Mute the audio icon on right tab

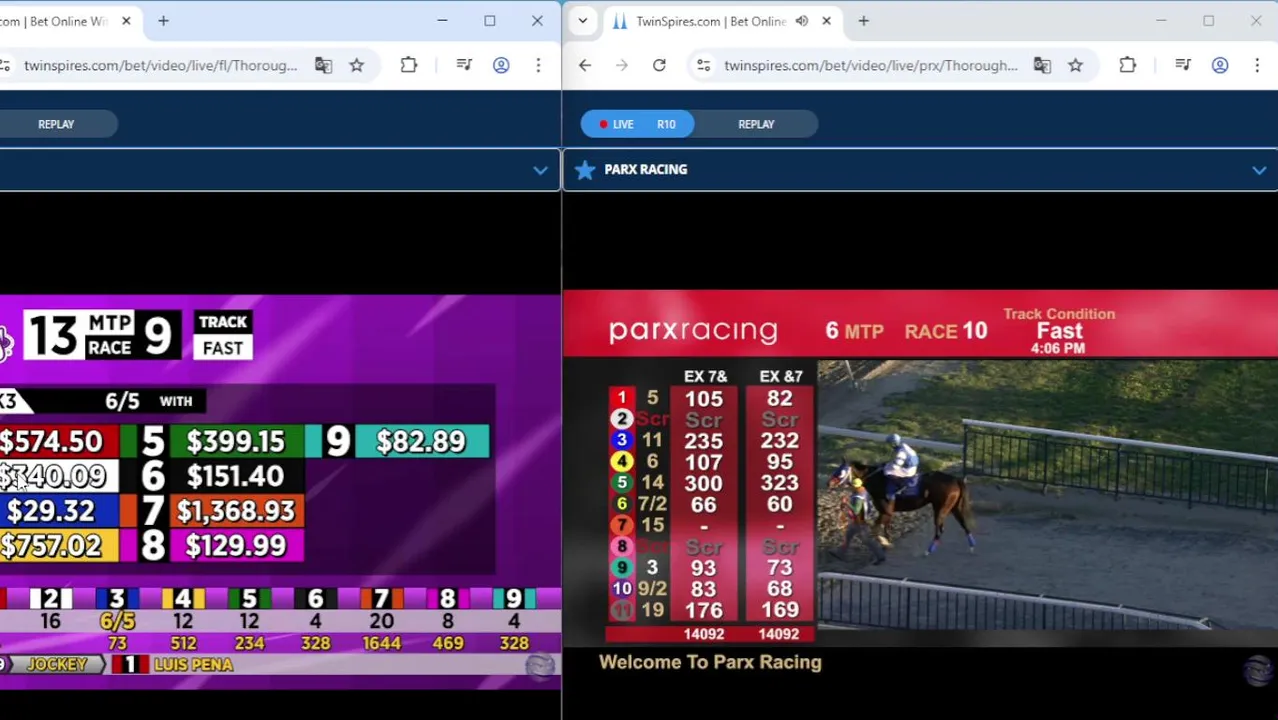pyautogui.click(x=801, y=21)
